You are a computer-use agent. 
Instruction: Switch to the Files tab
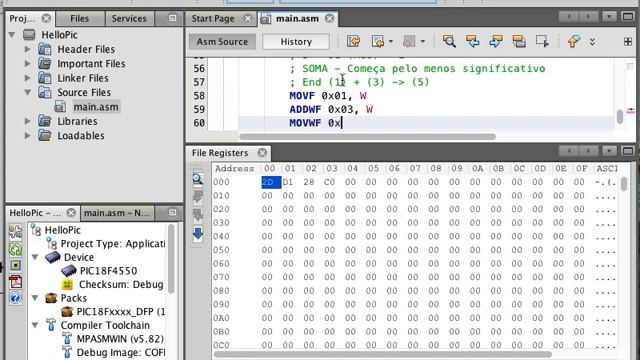(79, 18)
